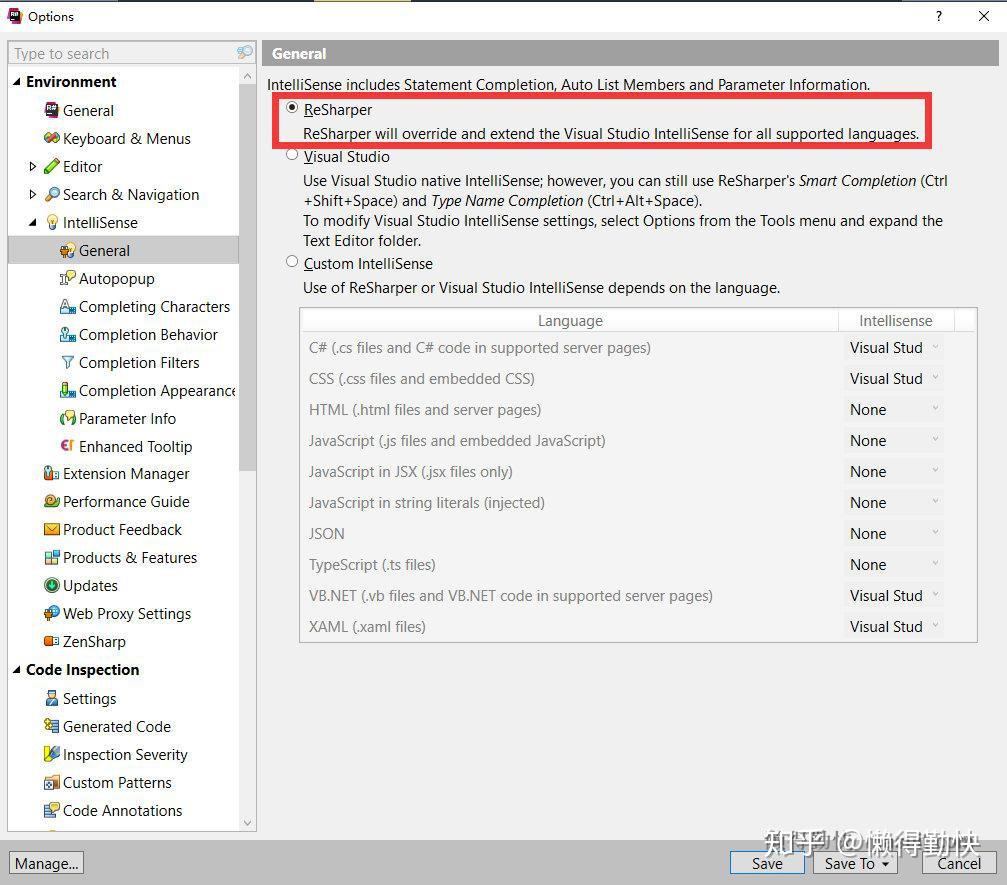Expand the Editor tree node
1007x885 pixels.
point(33,166)
